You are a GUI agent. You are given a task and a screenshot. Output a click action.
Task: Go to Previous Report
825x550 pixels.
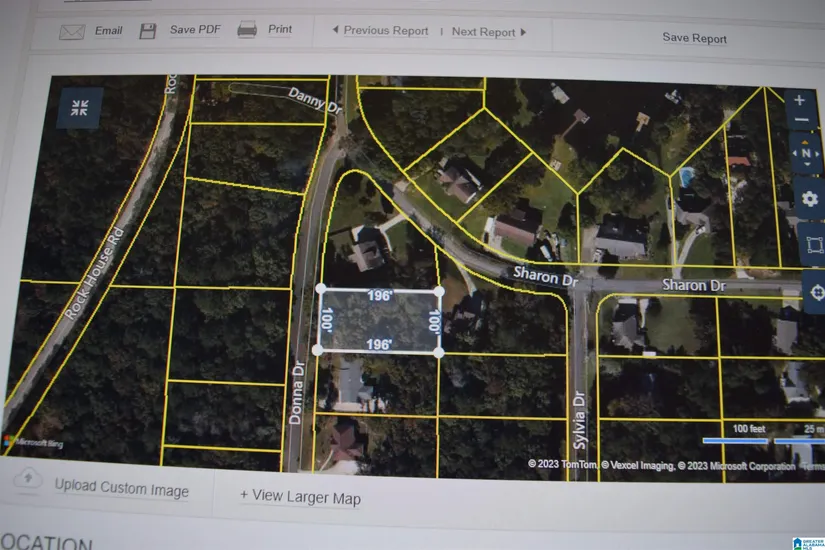[x=380, y=31]
